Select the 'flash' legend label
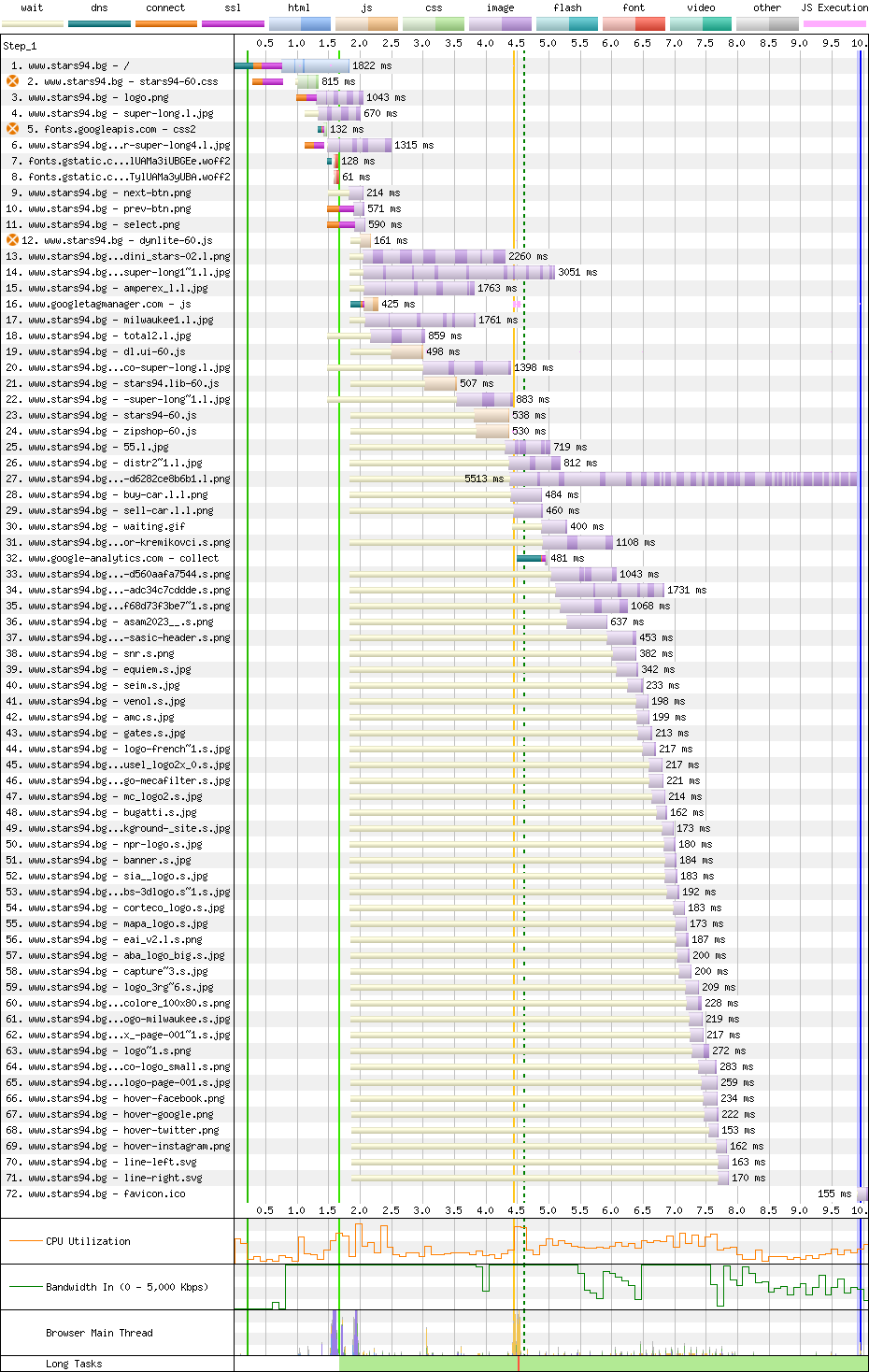The image size is (869, 1372). [x=567, y=7]
